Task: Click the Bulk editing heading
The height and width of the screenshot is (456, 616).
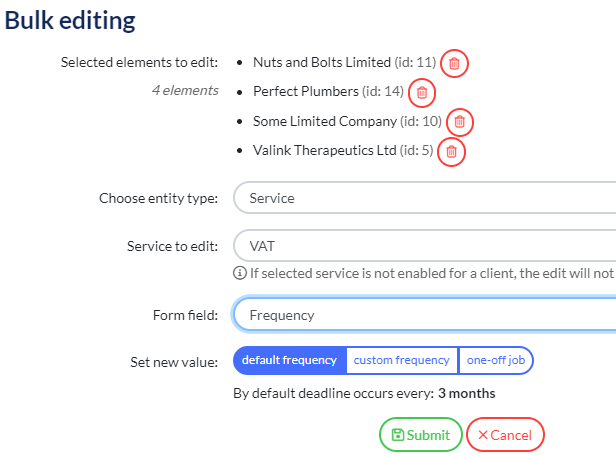Action: coord(70,20)
